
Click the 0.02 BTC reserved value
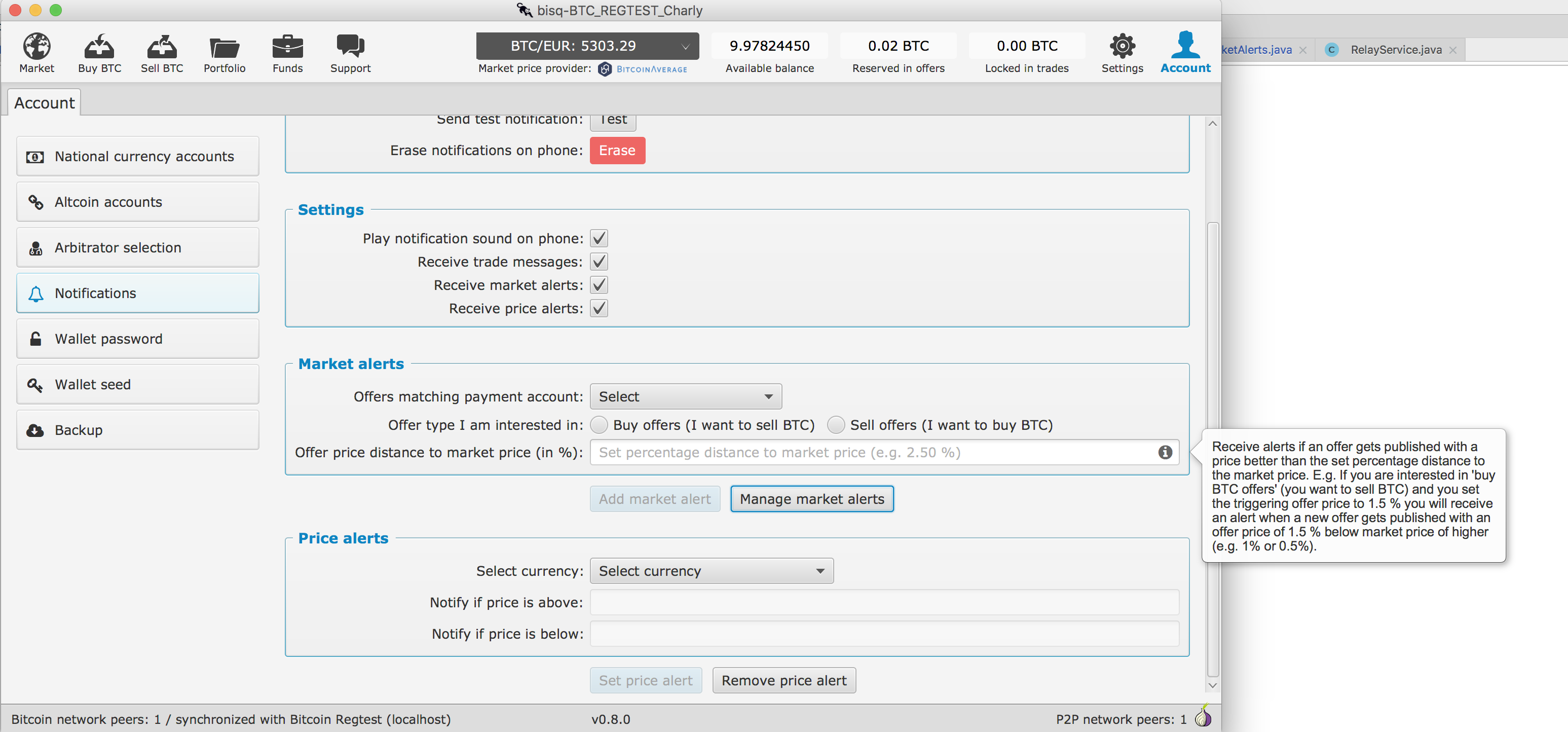899,46
